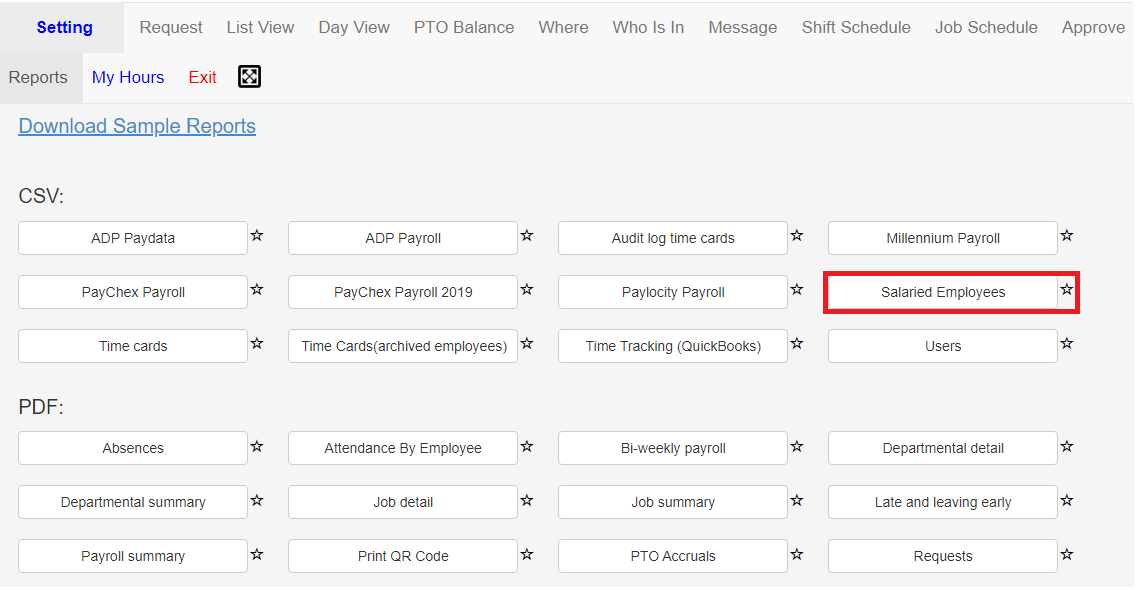Go to the My Hours link
The height and width of the screenshot is (590, 1140).
[128, 77]
